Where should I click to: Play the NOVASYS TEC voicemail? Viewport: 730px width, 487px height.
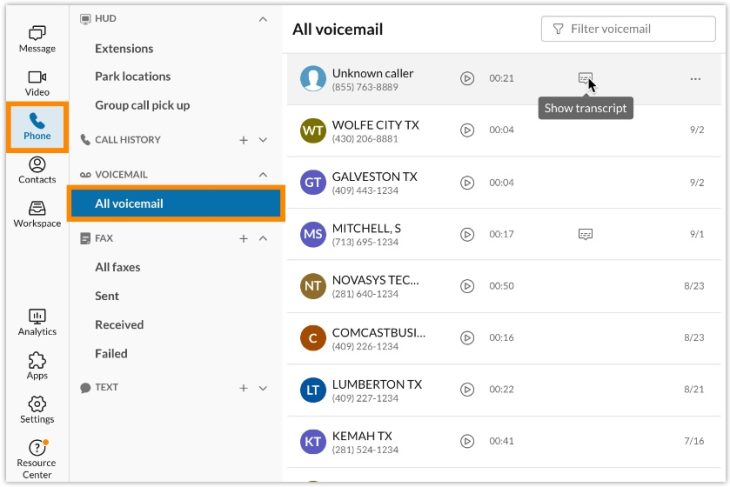click(467, 286)
